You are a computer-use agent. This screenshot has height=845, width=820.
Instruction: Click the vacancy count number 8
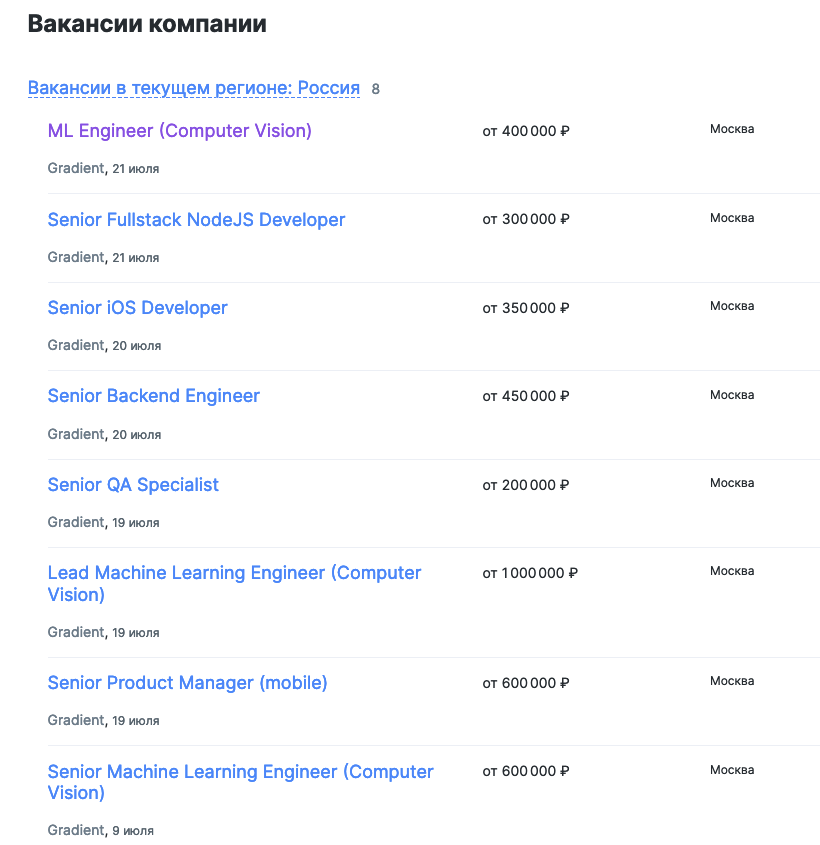click(376, 89)
